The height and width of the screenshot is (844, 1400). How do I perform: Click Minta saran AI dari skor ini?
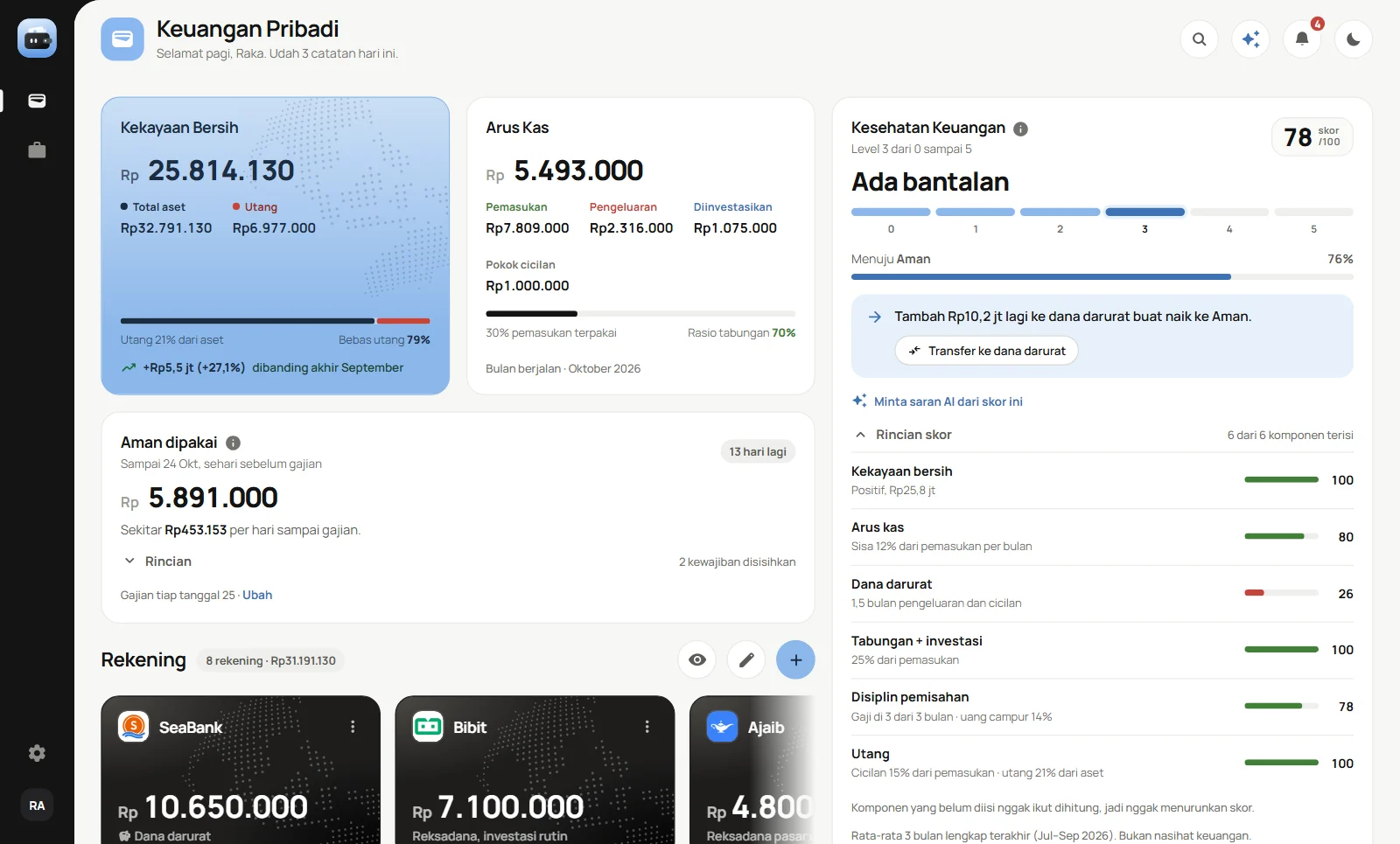pyautogui.click(x=937, y=401)
